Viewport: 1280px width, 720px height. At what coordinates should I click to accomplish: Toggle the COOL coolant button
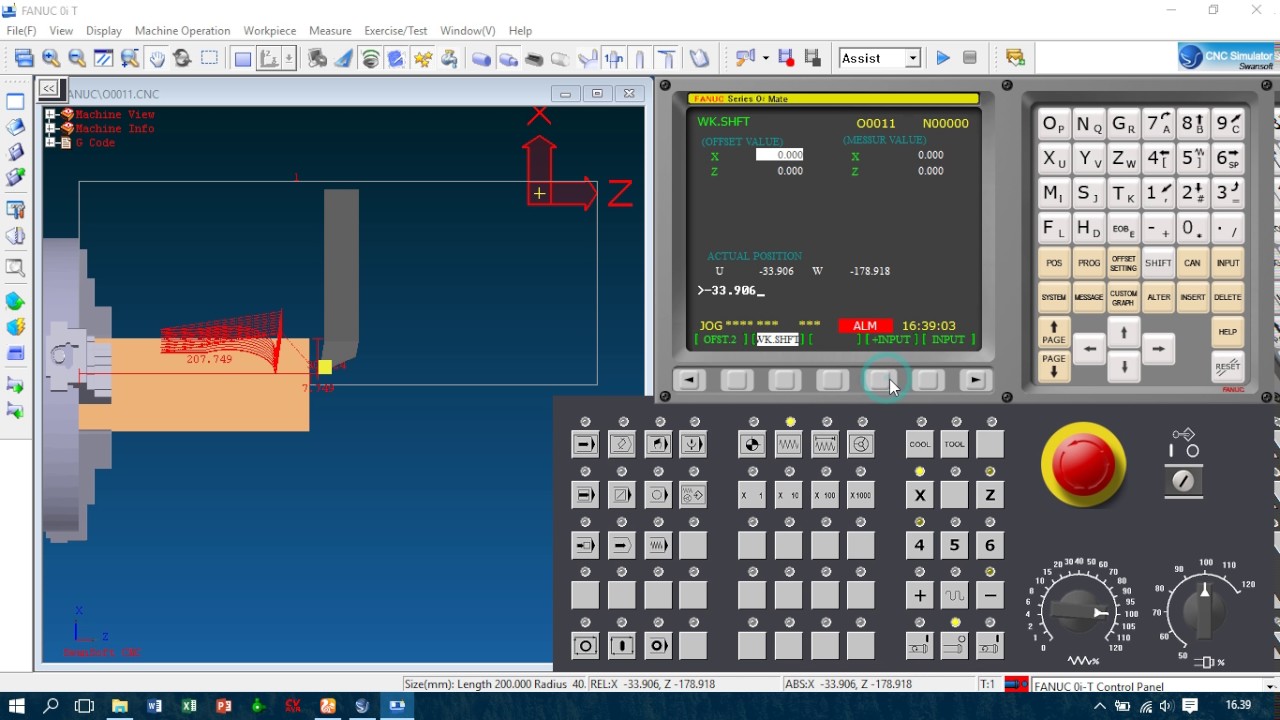coord(919,444)
